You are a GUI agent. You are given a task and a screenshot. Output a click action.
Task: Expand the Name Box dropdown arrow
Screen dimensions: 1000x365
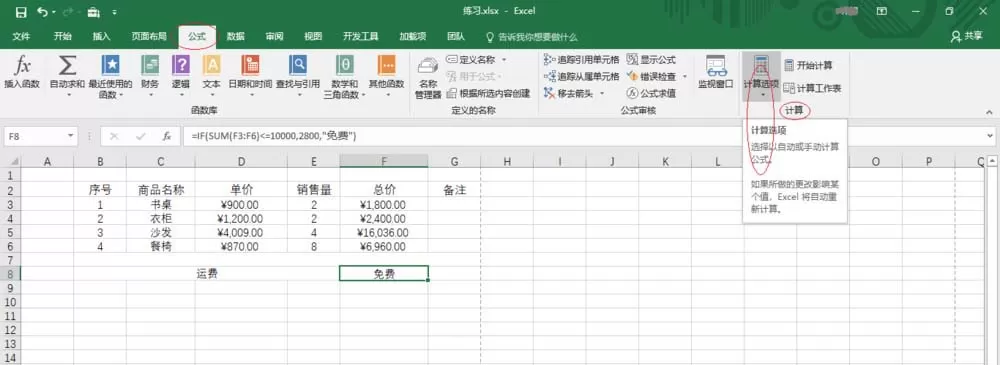tap(71, 136)
